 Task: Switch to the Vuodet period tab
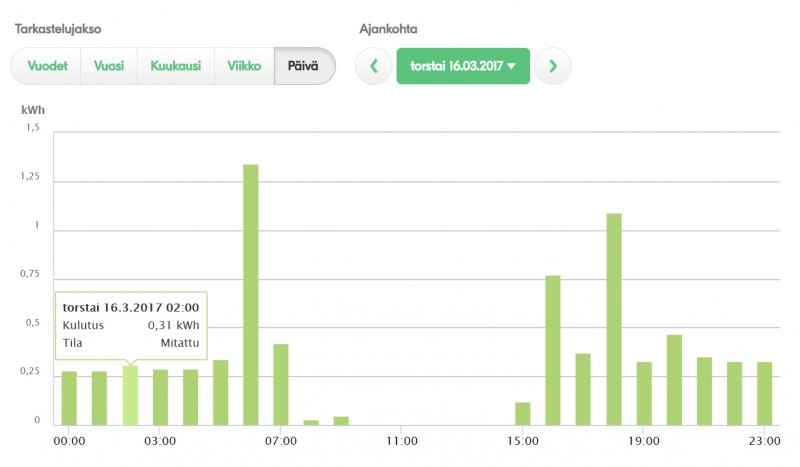point(46,67)
